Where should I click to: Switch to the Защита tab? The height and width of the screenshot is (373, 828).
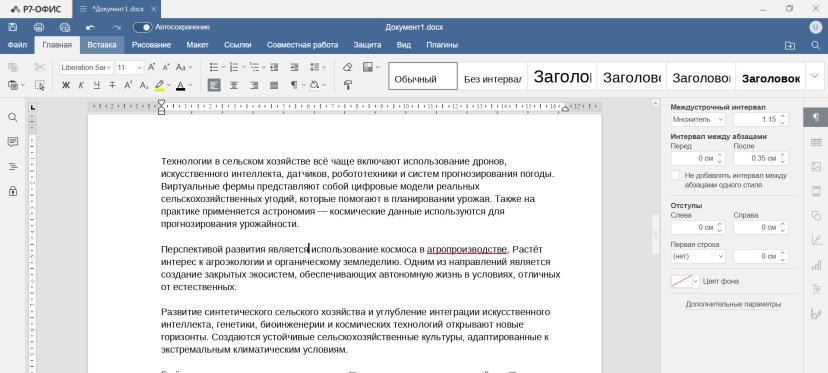[368, 45]
